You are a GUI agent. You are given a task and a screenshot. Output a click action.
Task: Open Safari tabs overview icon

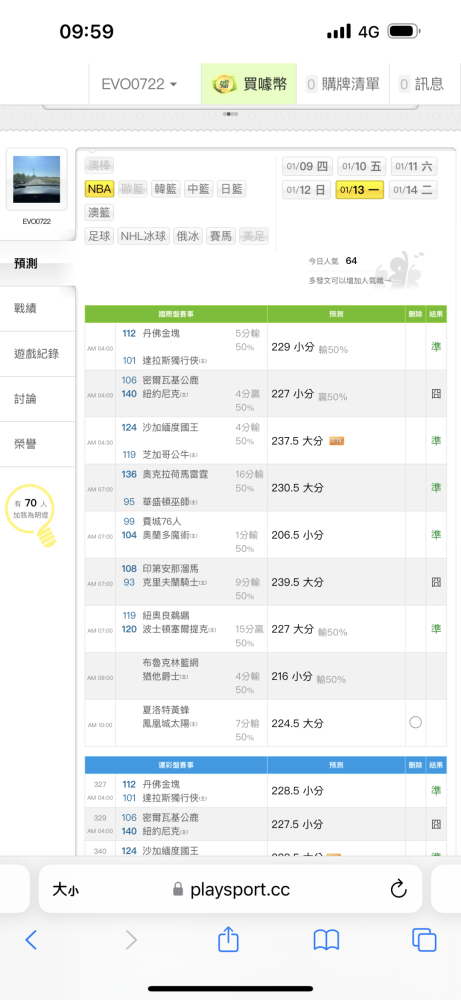pos(424,940)
